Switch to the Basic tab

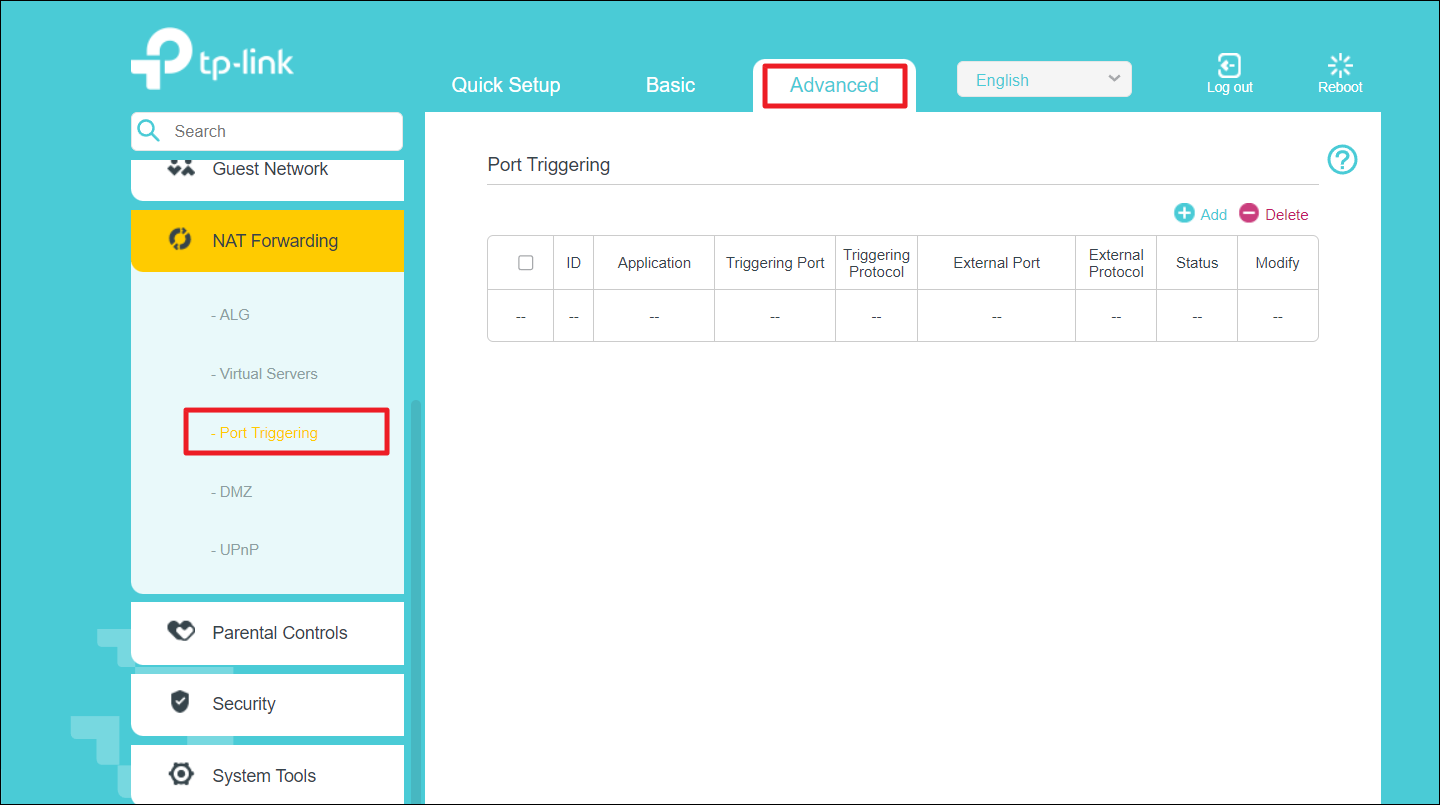click(x=670, y=85)
